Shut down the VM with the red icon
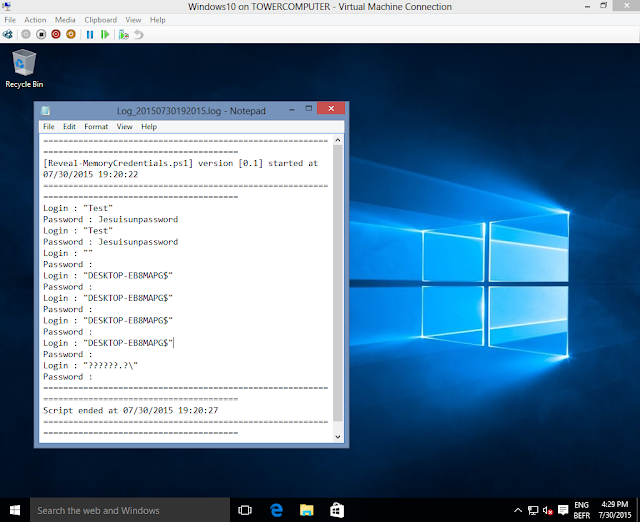The width and height of the screenshot is (640, 522). coord(56,35)
